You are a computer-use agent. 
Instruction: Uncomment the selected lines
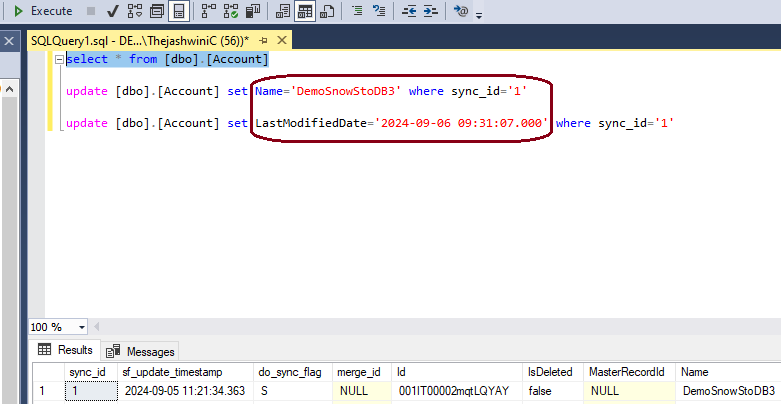379,11
